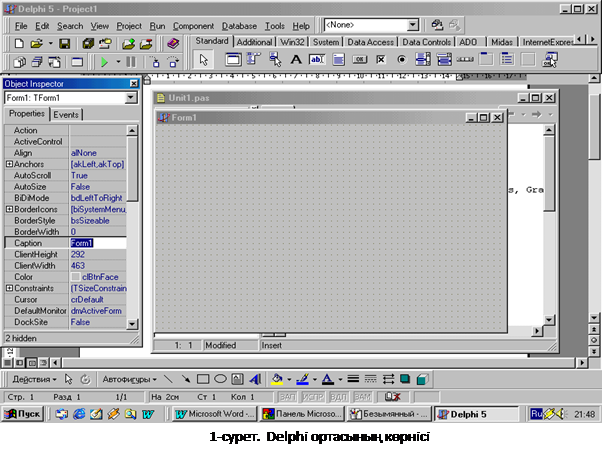This screenshot has width=602, height=455.
Task: Open the Component menu
Action: (x=193, y=26)
